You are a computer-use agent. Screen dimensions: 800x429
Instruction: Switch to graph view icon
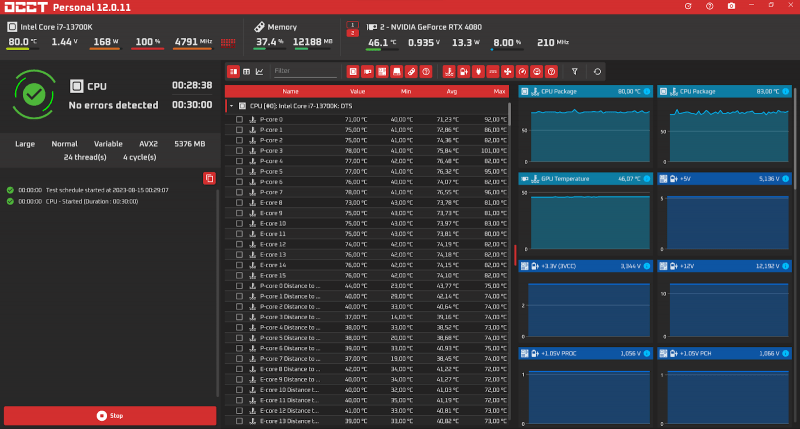tap(260, 72)
